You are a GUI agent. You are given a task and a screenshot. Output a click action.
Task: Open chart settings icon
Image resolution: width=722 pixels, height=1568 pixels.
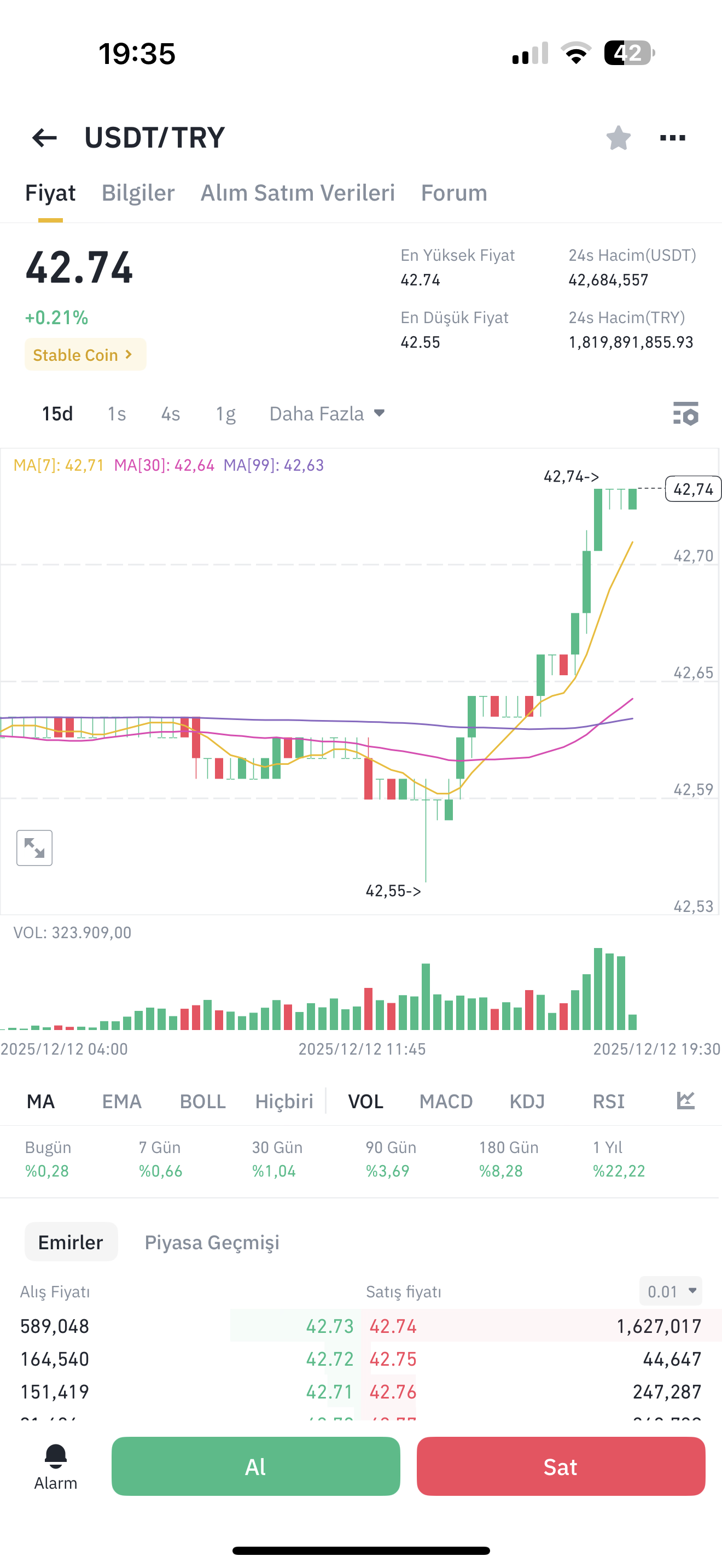(x=685, y=414)
